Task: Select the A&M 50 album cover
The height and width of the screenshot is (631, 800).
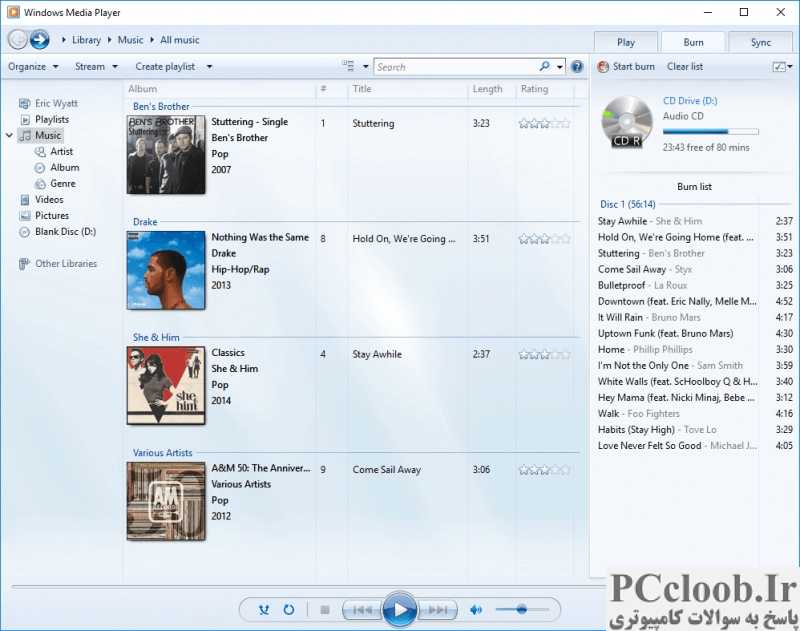Action: click(166, 501)
